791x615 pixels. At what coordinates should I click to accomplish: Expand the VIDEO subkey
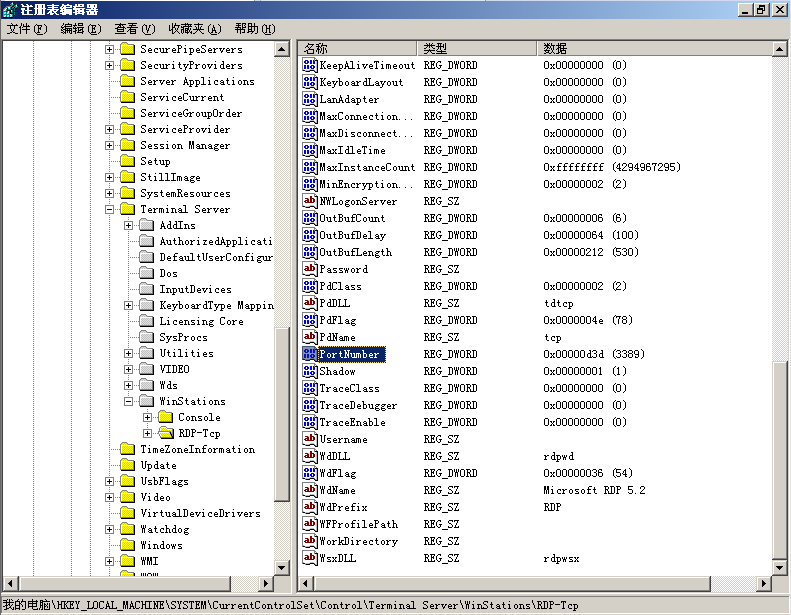129,369
